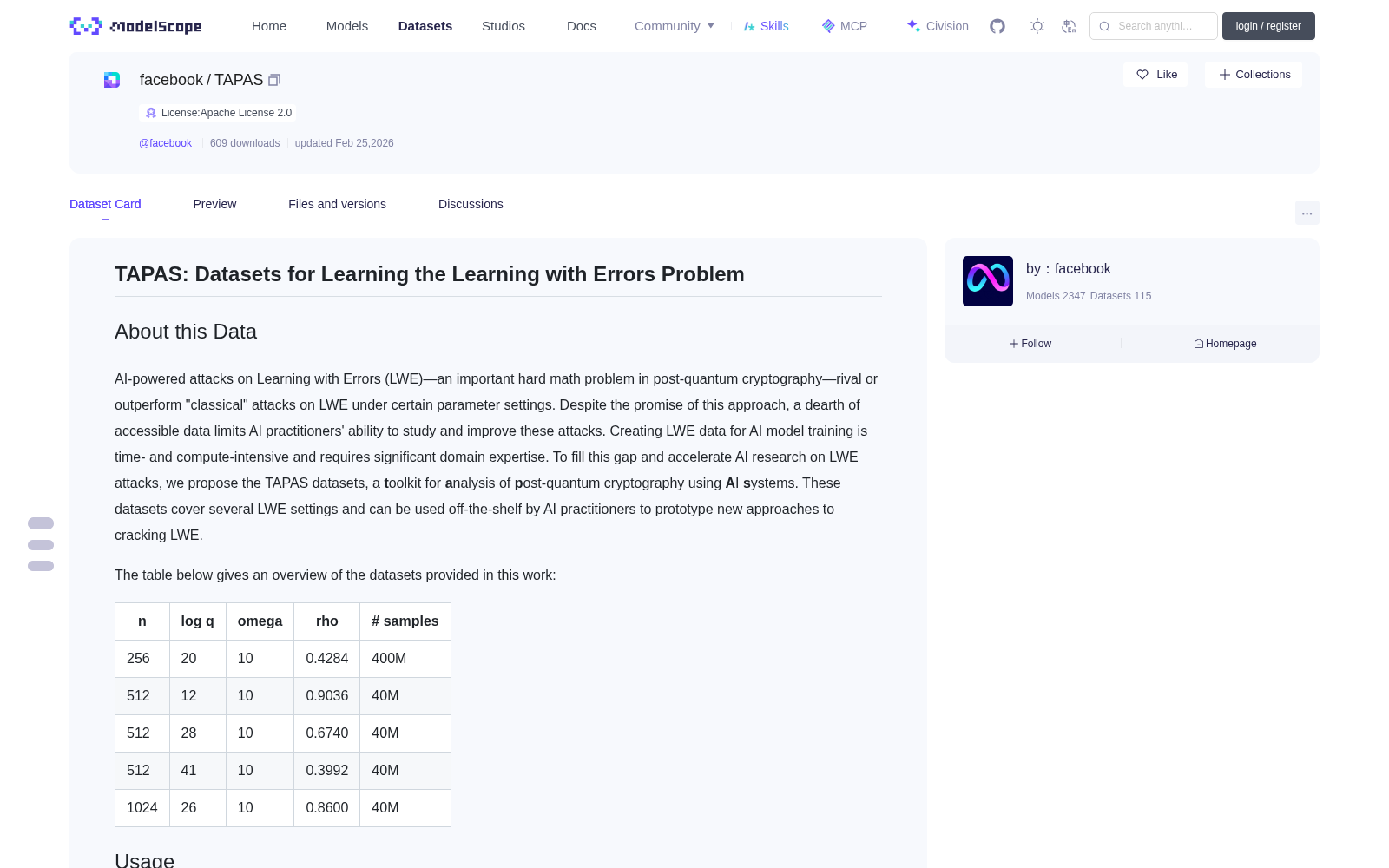Add dataset to Collections
The width and height of the screenshot is (1389, 868).
pyautogui.click(x=1254, y=75)
